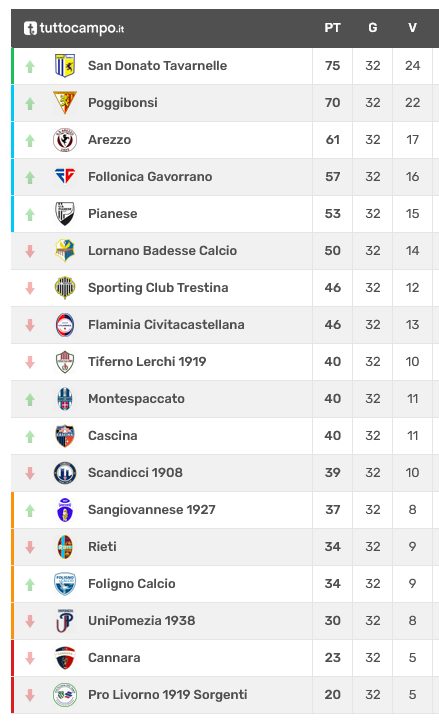Select the V column header

[413, 28]
